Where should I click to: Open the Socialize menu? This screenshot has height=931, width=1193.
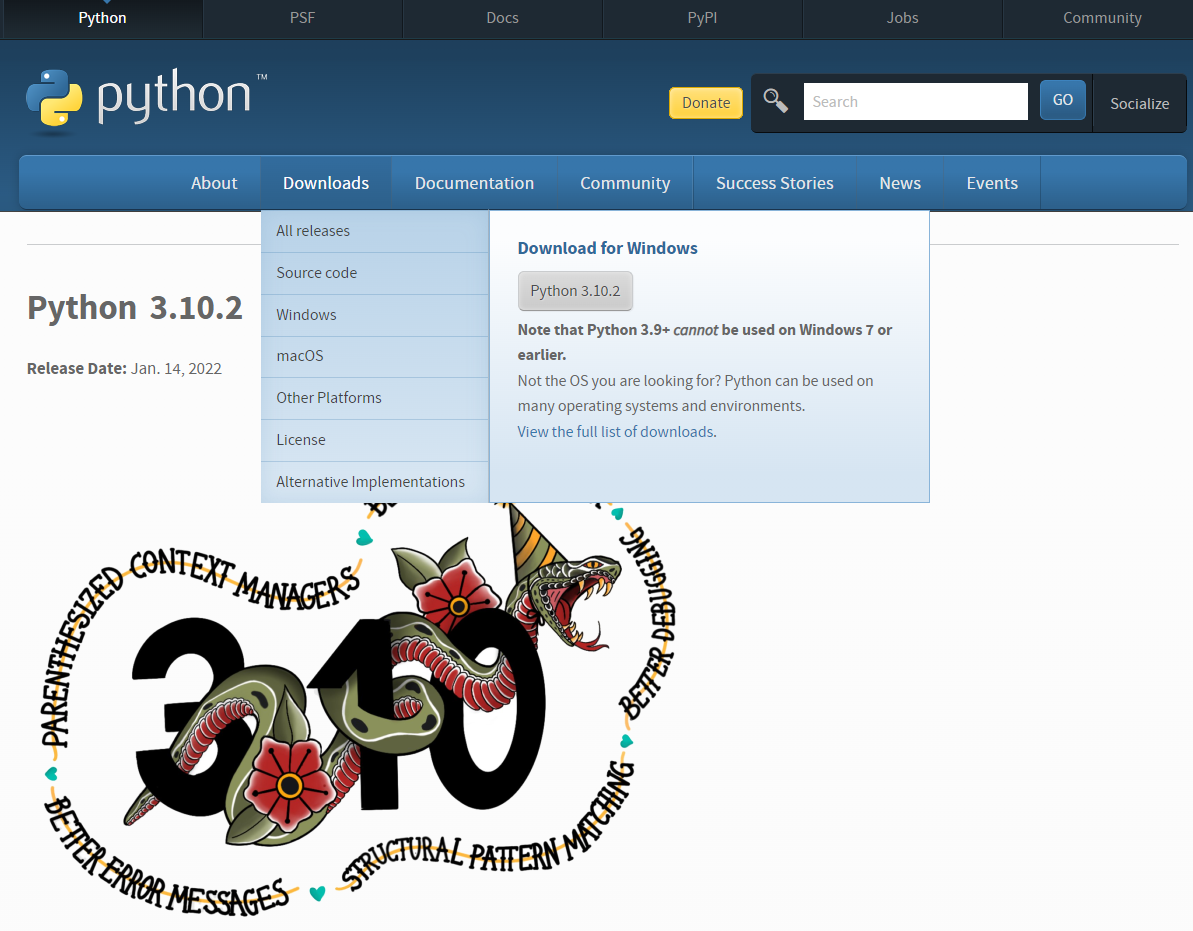coord(1139,103)
